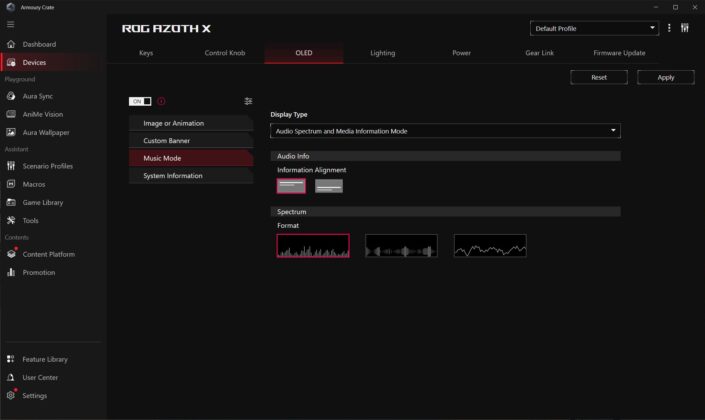Click the Aura Wallpaper label

click(x=46, y=132)
